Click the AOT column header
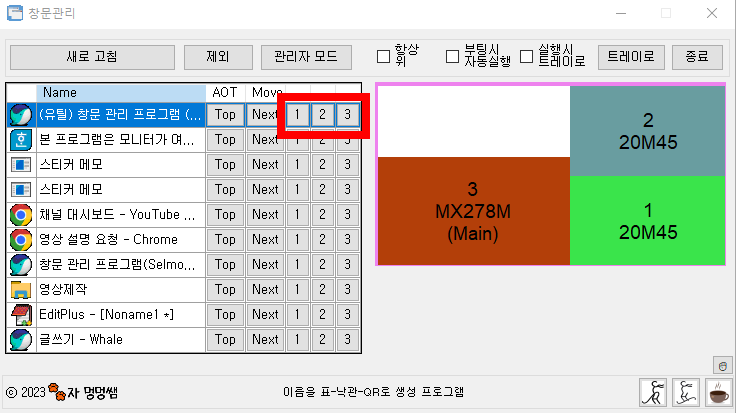Viewport: 736px width, 413px height. tap(225, 92)
